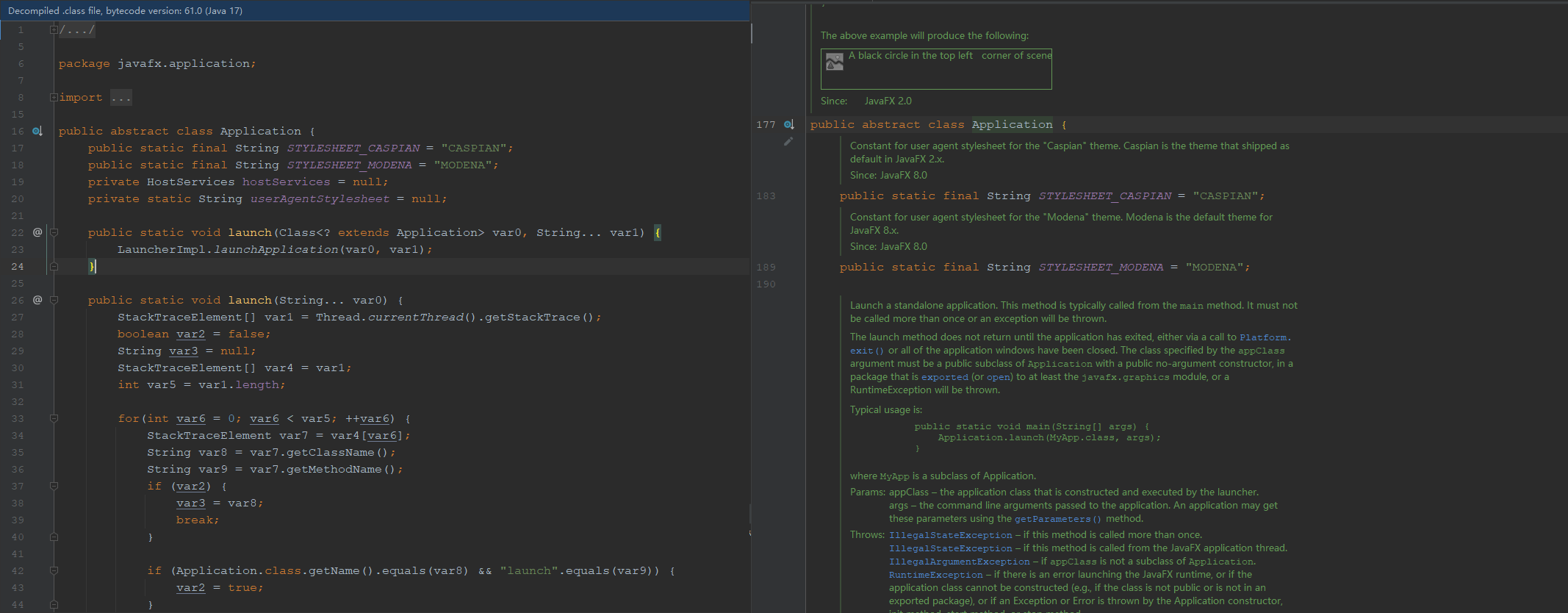Image resolution: width=1568 pixels, height=613 pixels.
Task: Click currentThread call on line 27
Action: (415, 317)
